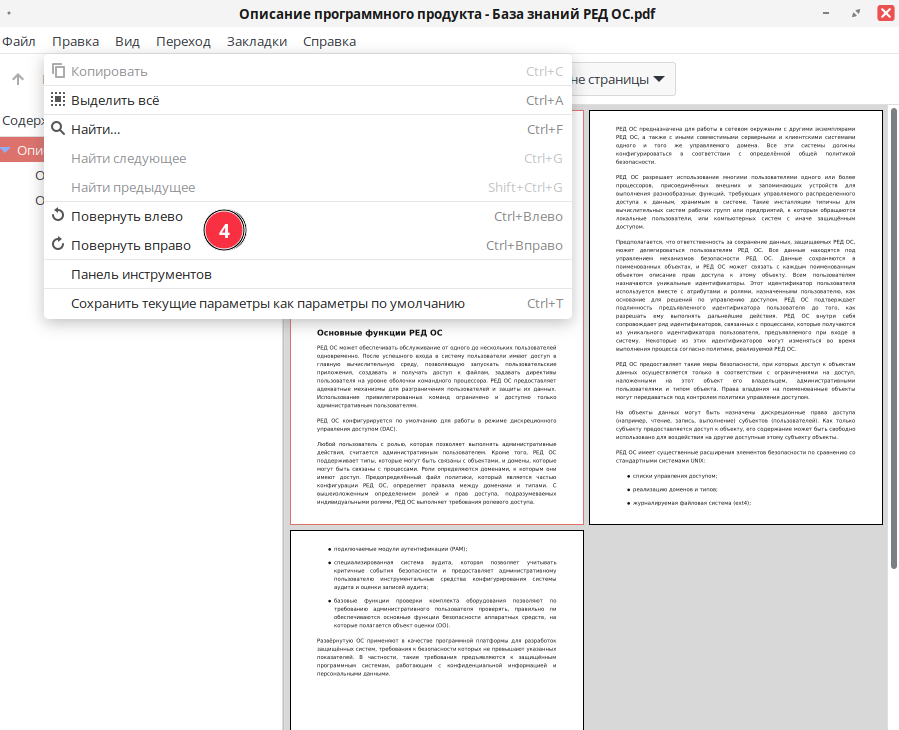Open the Содержание sidebar selector
Image resolution: width=899 pixels, height=730 pixels.
[22, 121]
